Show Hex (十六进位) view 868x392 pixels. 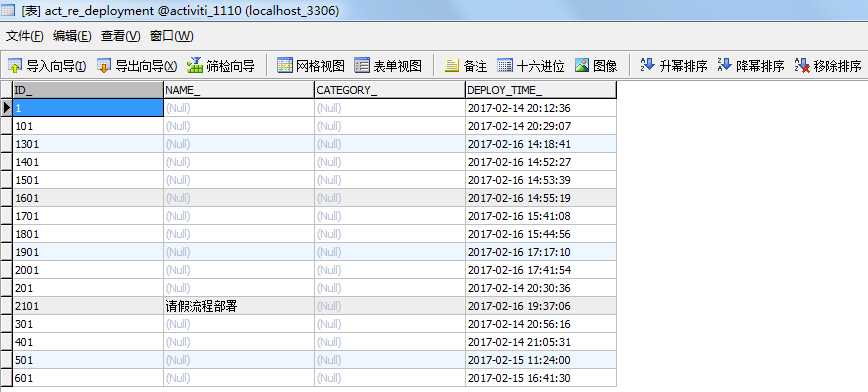530,66
